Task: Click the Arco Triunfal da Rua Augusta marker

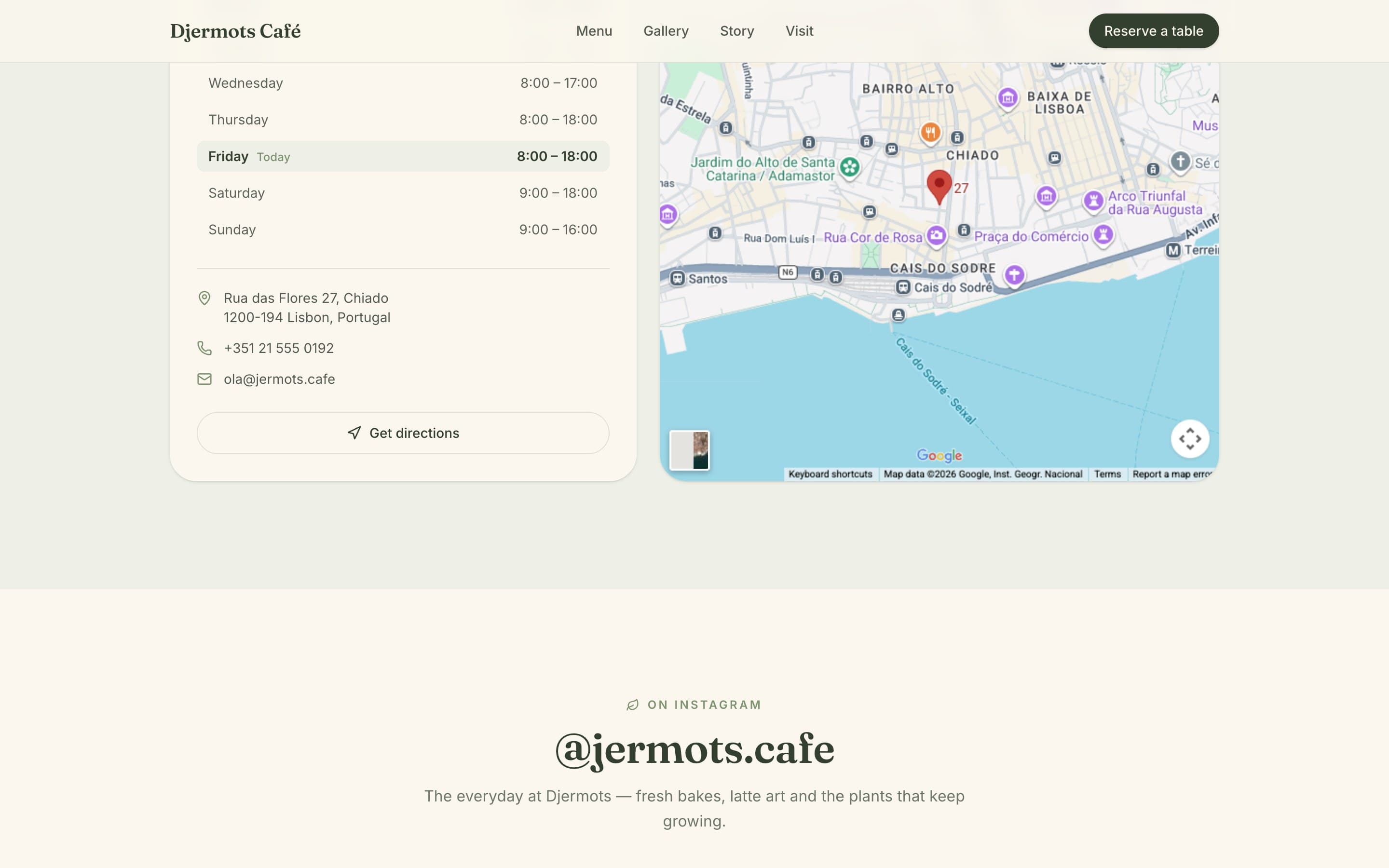Action: point(1093,201)
